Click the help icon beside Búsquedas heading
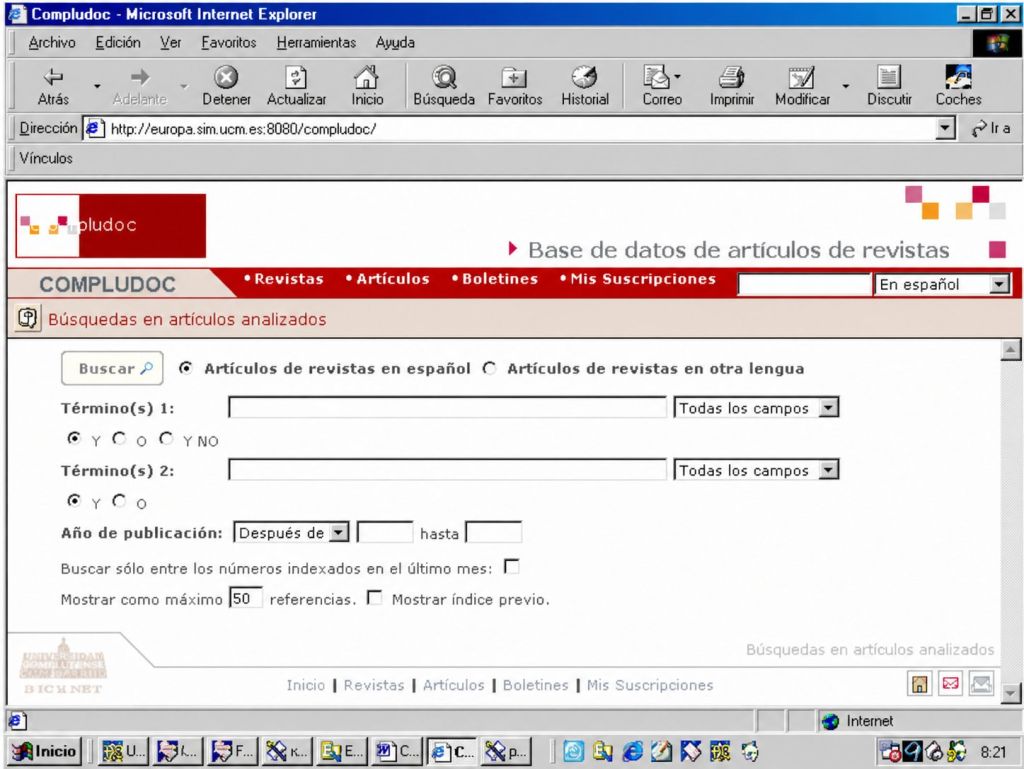Screen dimensions: 1024x769 (x=27, y=319)
